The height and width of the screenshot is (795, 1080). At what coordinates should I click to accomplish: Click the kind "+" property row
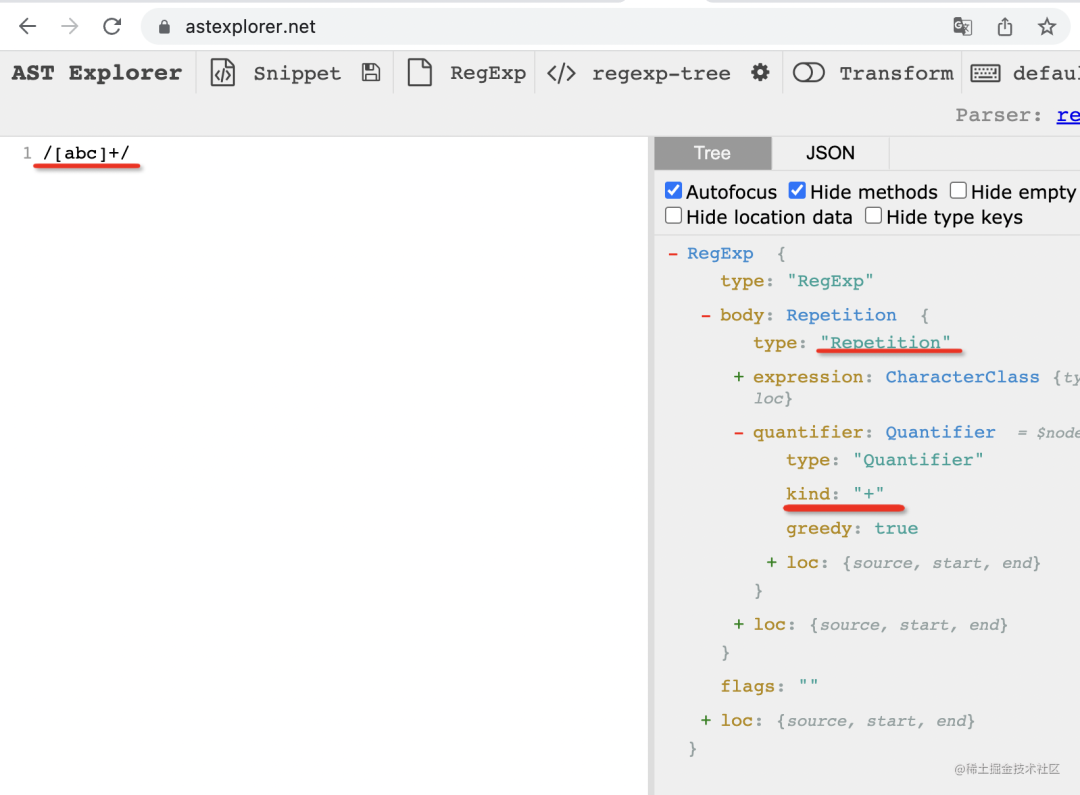click(835, 494)
